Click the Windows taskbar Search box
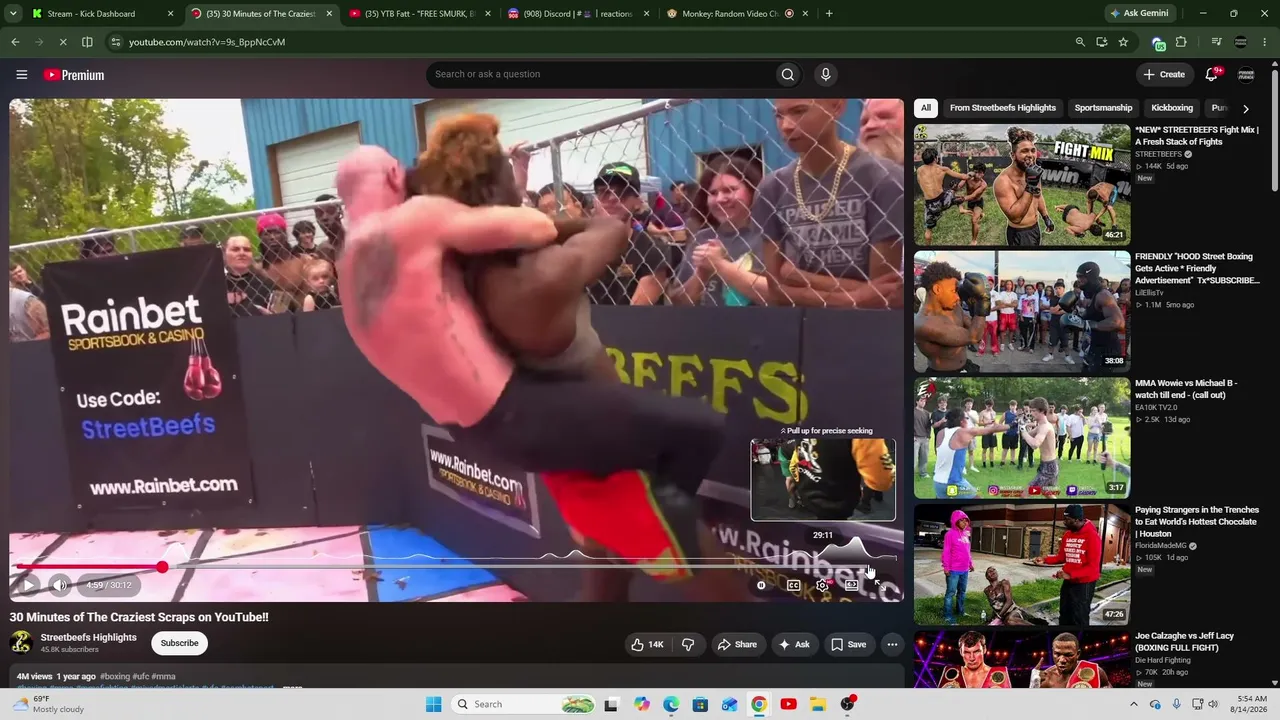The width and height of the screenshot is (1280, 720). coord(525,704)
